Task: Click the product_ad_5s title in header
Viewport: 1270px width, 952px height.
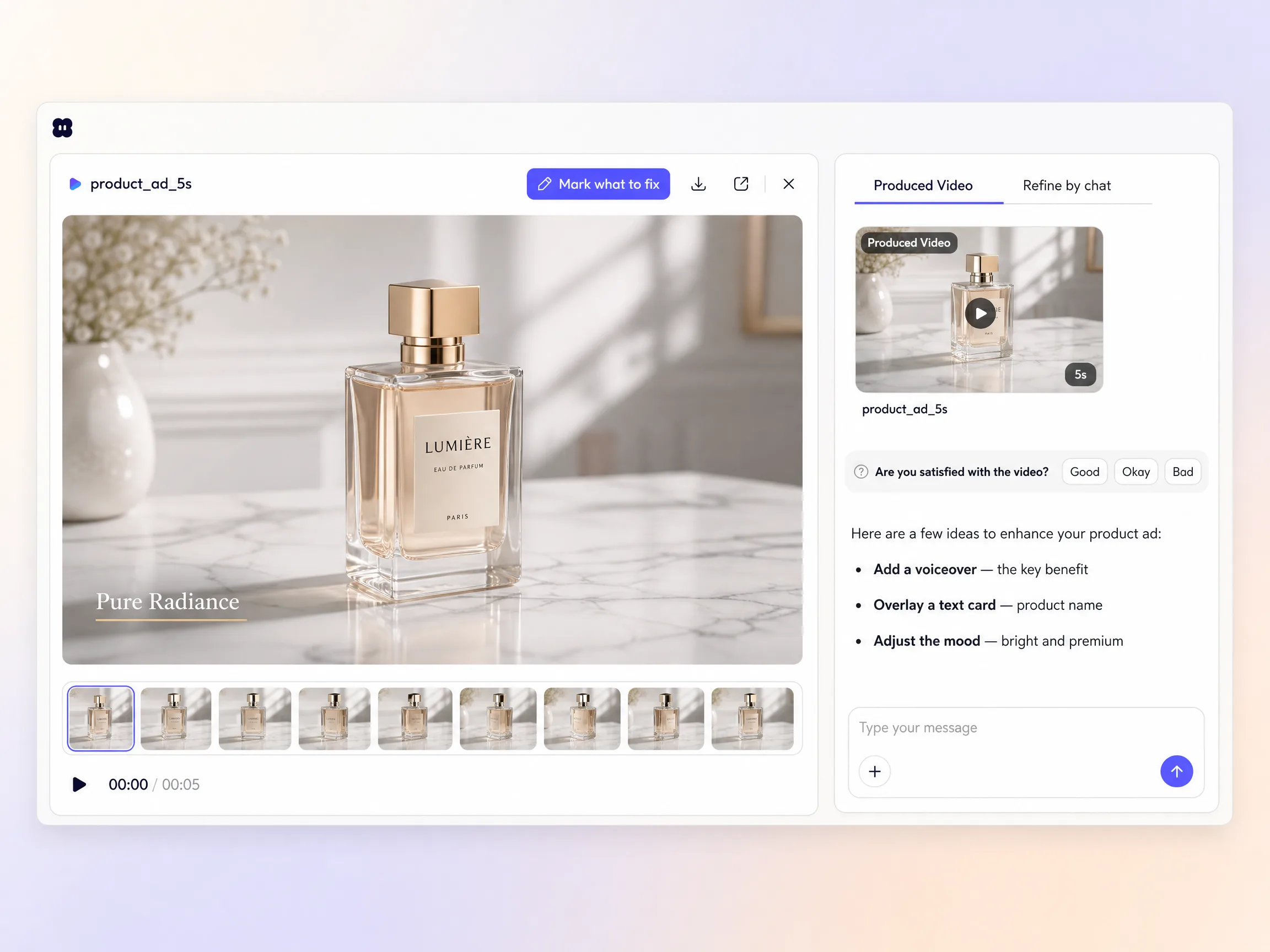Action: pos(141,183)
